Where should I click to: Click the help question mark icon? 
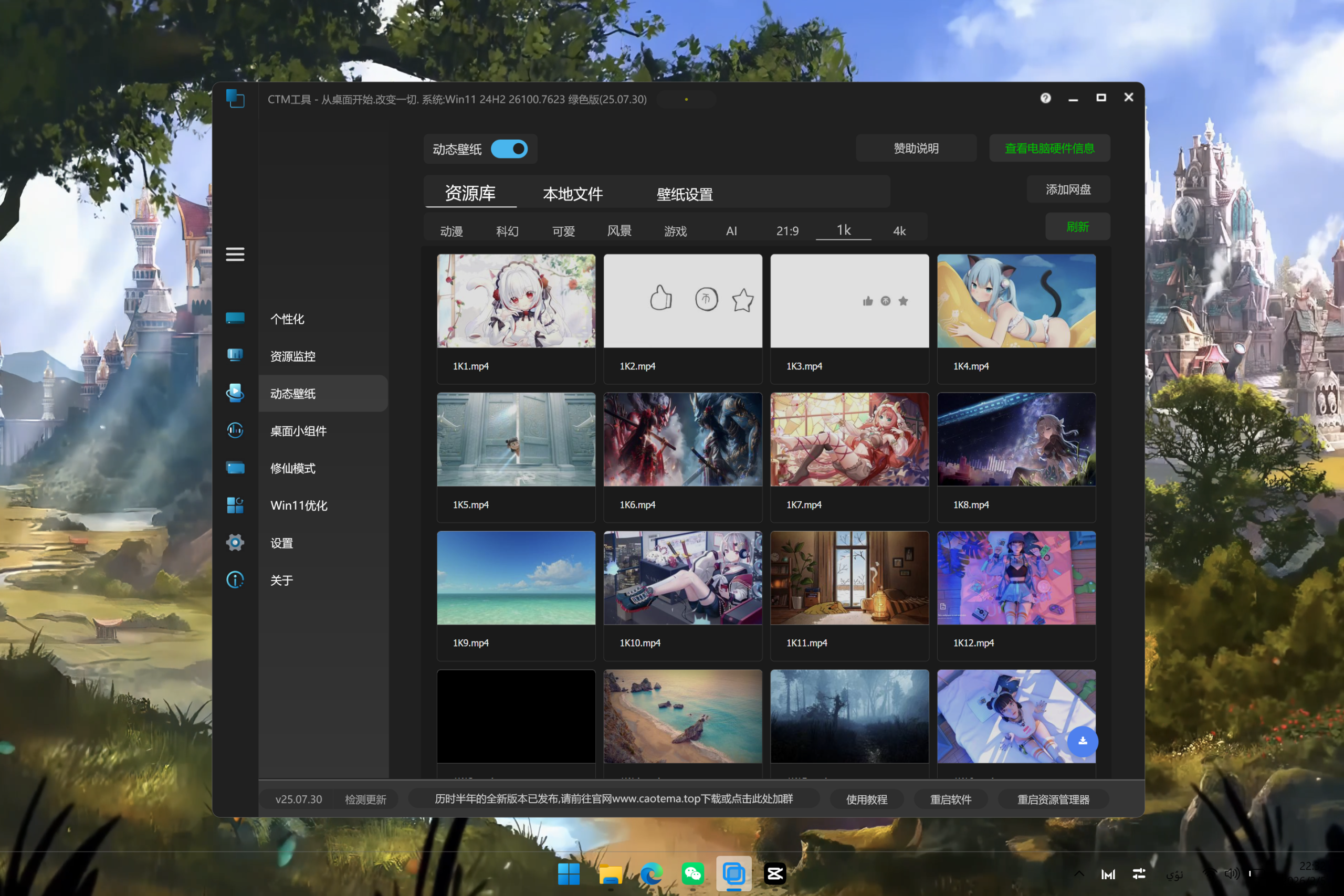(x=1045, y=98)
